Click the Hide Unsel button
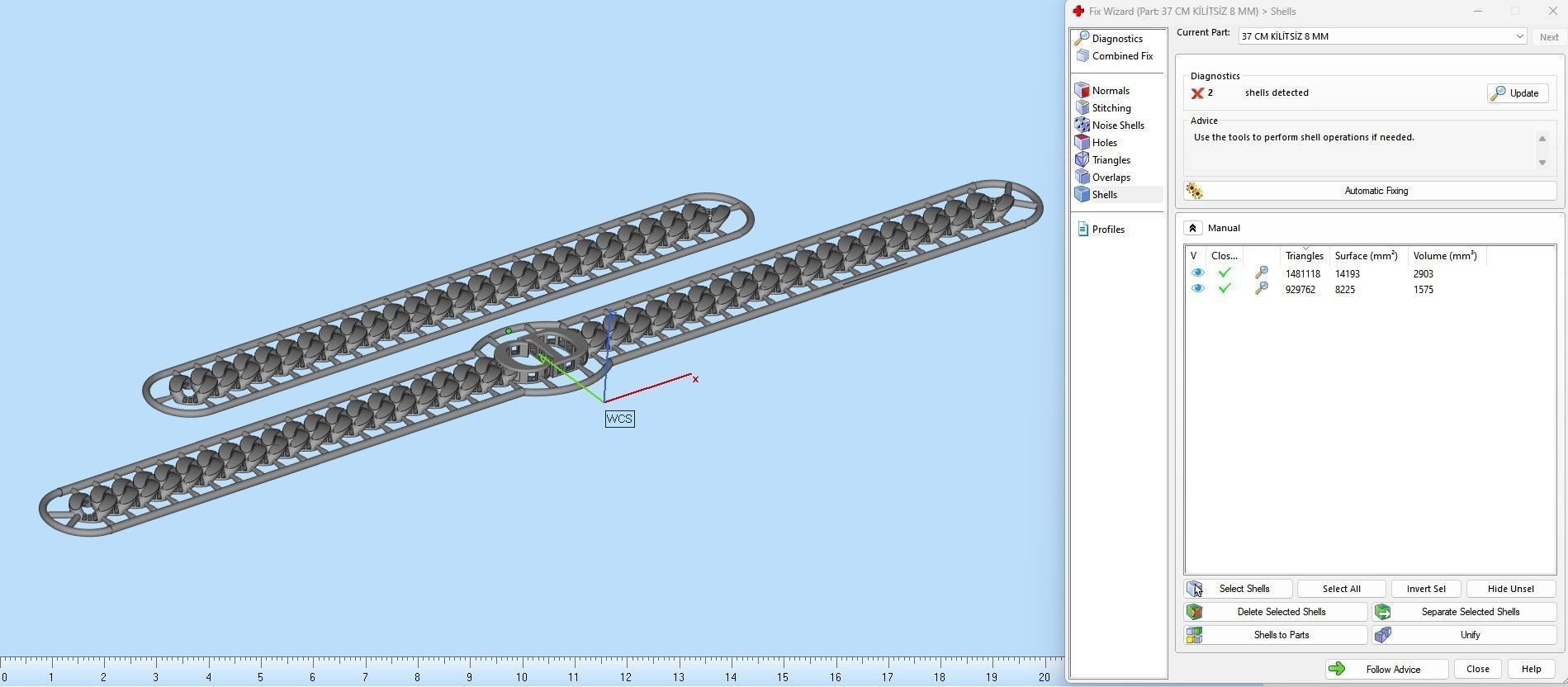The height and width of the screenshot is (687, 1568). 1511,589
